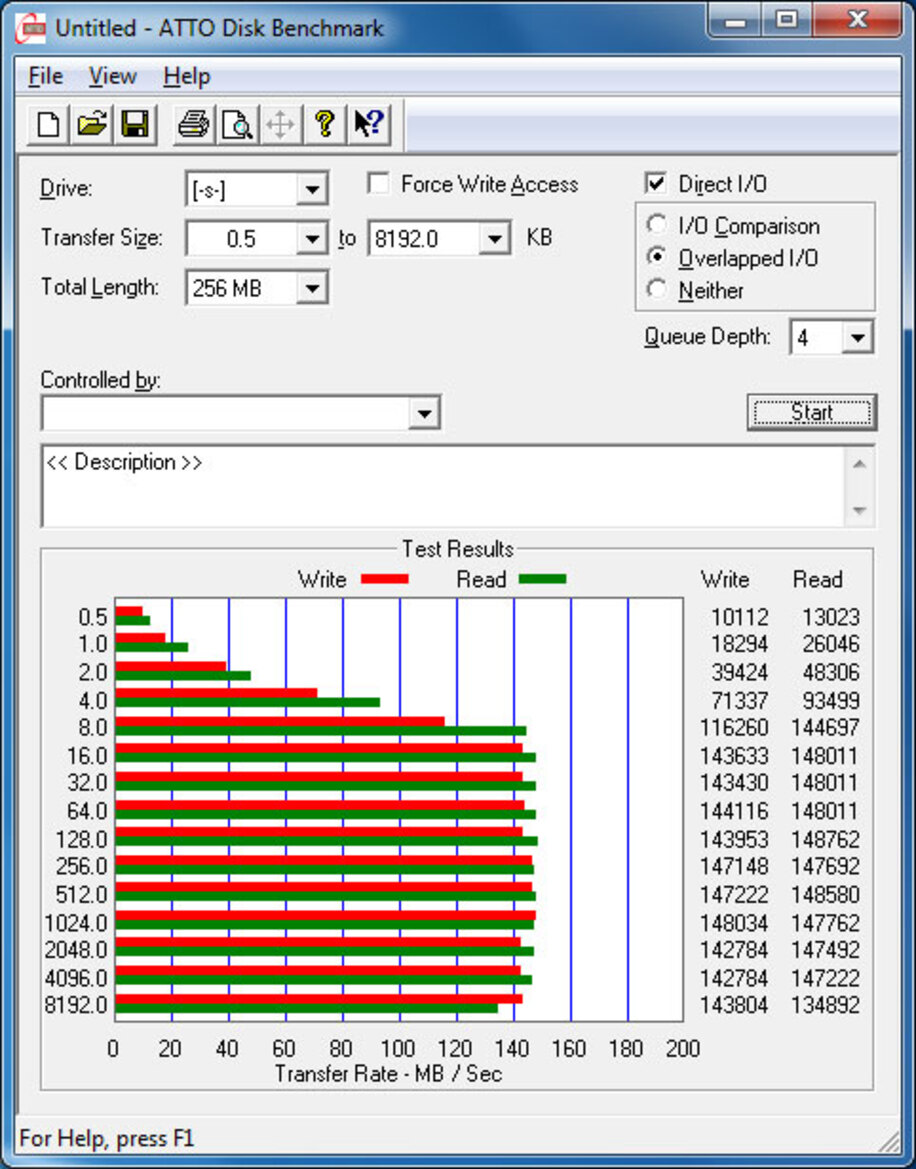This screenshot has height=1169, width=916.
Task: Open the File menu
Action: [45, 76]
